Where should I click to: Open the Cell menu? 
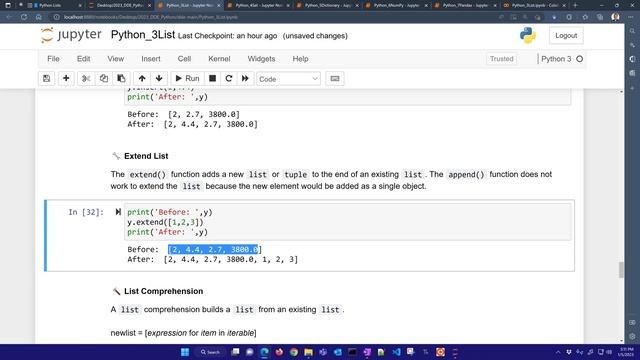coord(184,59)
